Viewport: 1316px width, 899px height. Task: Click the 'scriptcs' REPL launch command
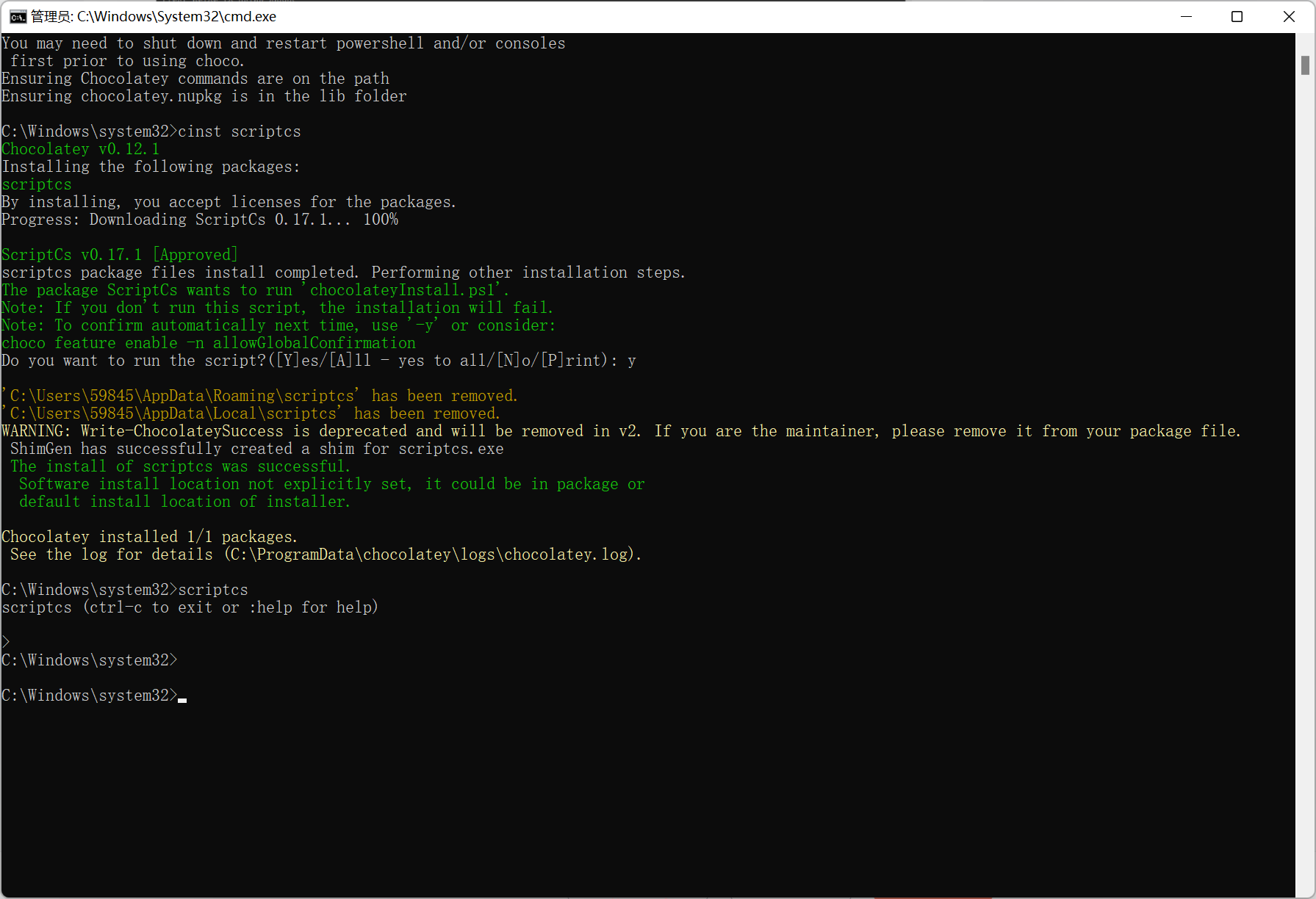tap(213, 589)
